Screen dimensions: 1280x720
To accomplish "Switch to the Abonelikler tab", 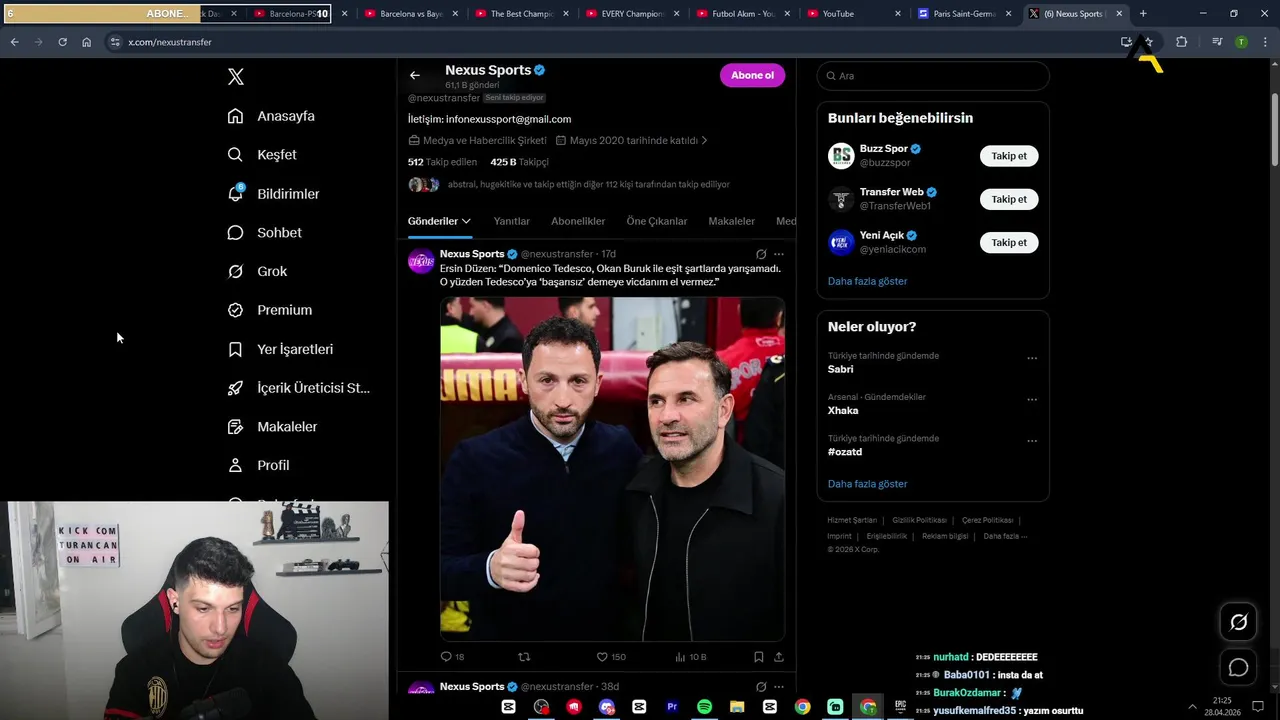I will click(578, 221).
